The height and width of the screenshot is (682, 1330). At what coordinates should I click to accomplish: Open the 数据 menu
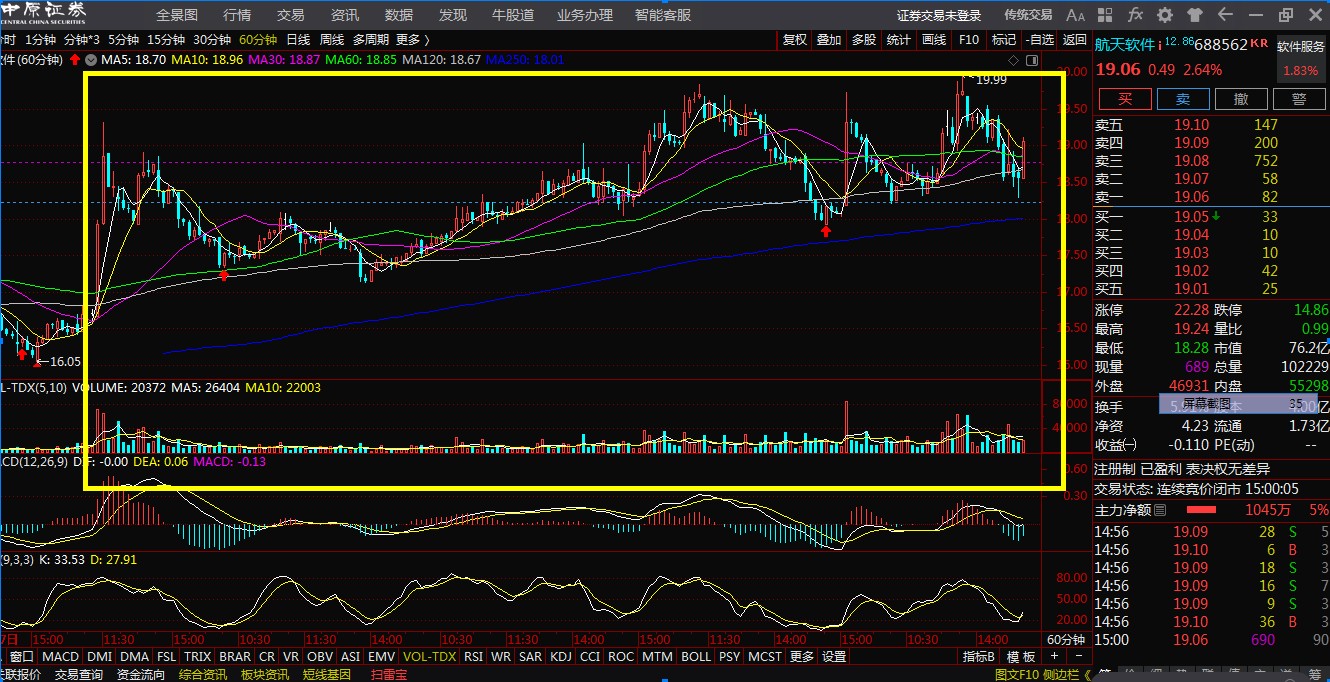tap(399, 15)
